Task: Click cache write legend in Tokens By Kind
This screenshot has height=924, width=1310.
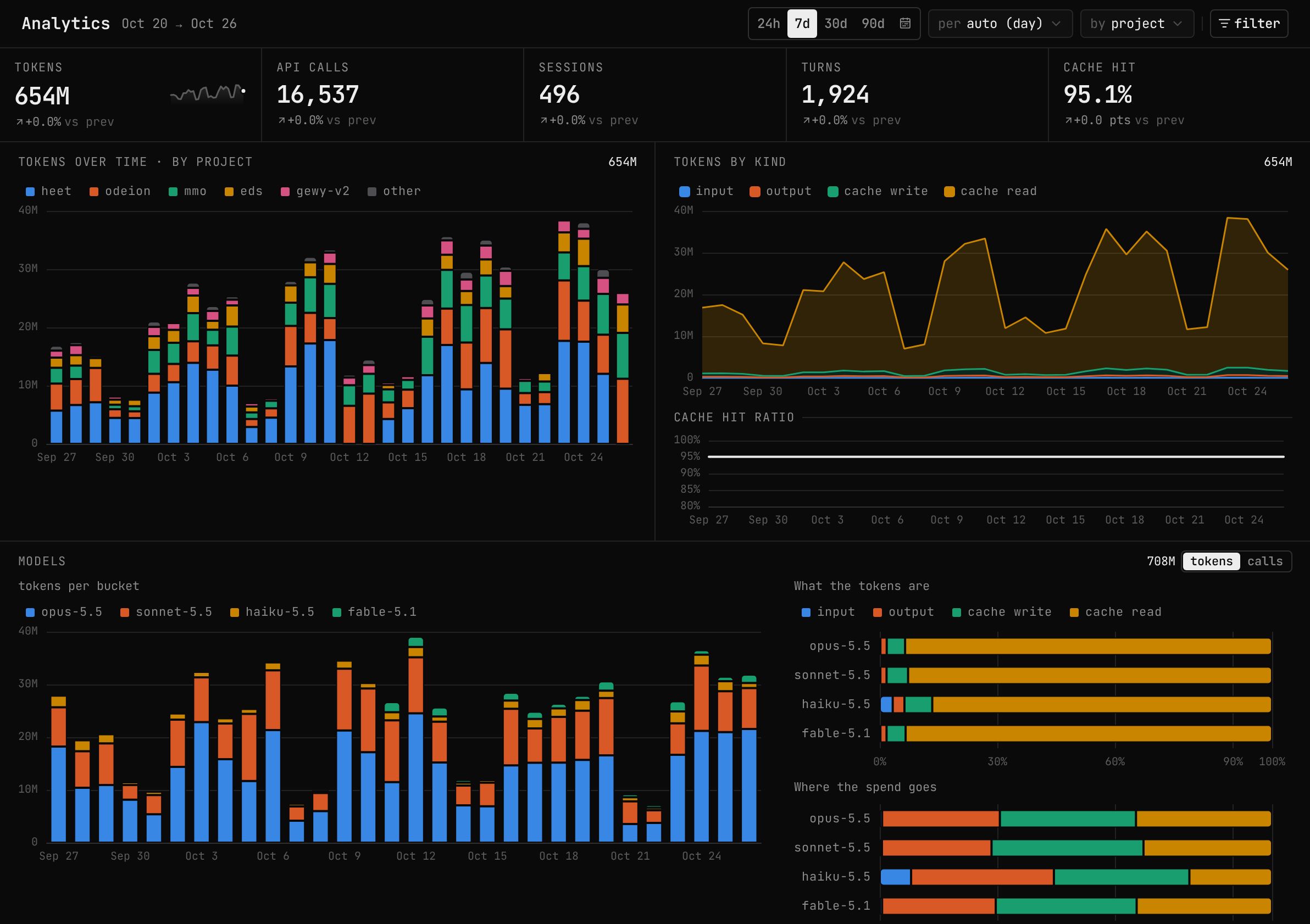Action: point(878,191)
